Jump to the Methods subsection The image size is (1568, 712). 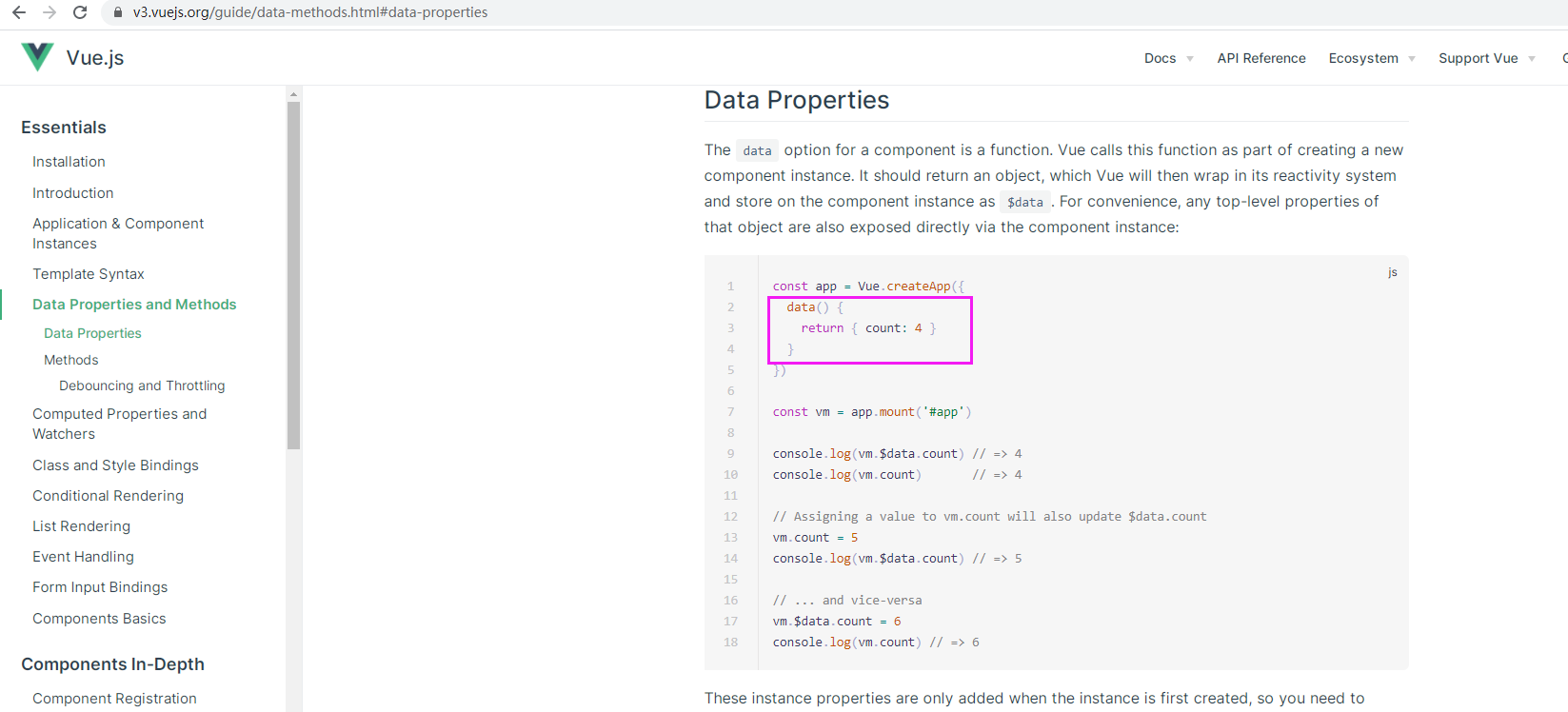[x=71, y=360]
